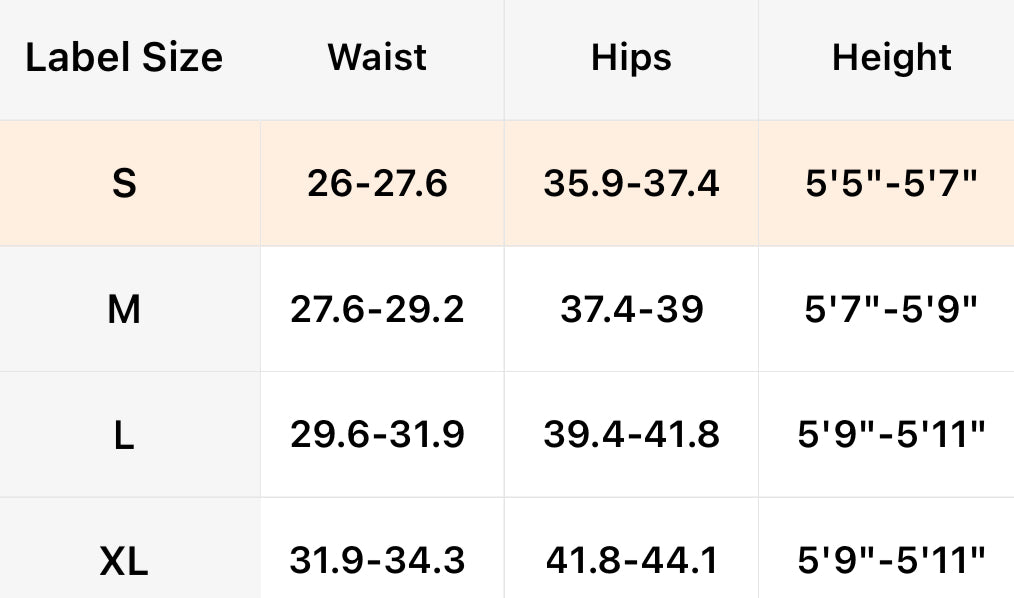Click the Height column header
This screenshot has width=1014, height=598.
tap(892, 58)
